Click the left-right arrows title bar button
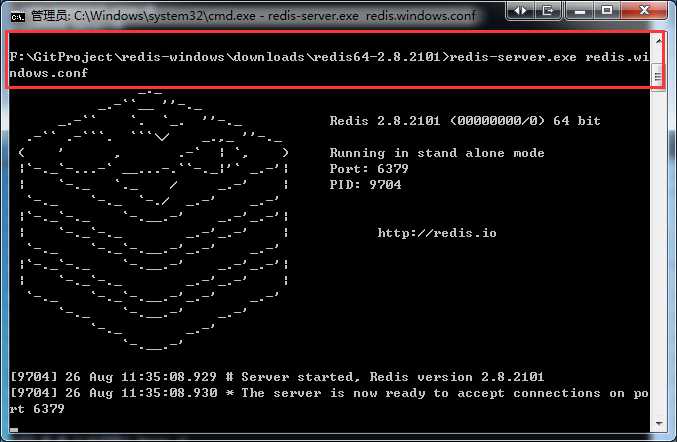This screenshot has height=442, width=677. (x=520, y=10)
